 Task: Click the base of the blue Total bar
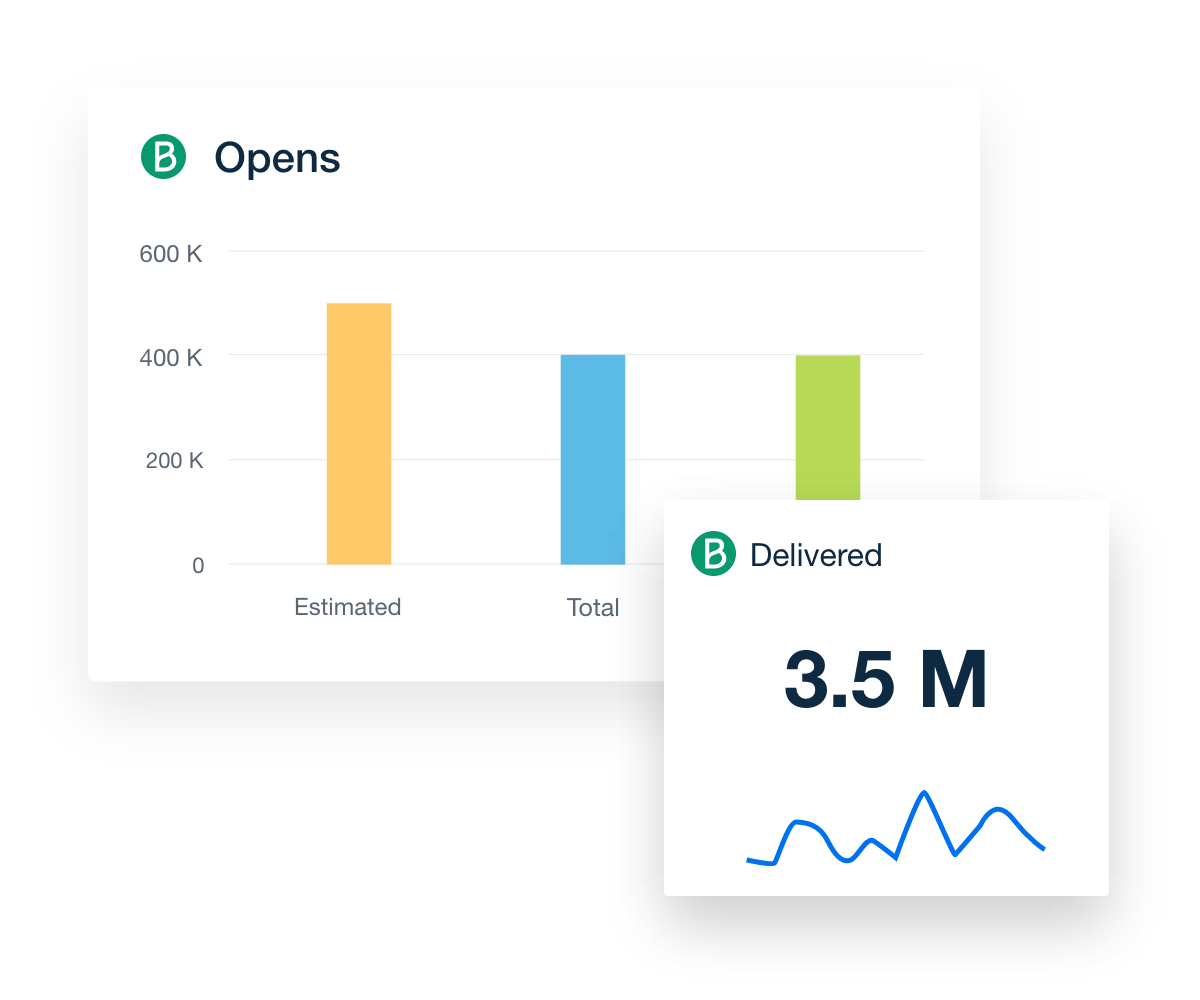pyautogui.click(x=592, y=561)
